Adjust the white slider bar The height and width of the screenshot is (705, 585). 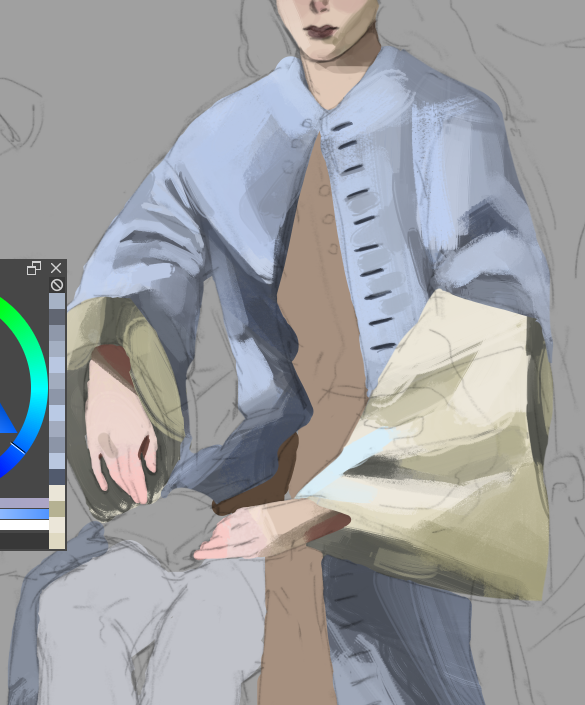[x=24, y=525]
